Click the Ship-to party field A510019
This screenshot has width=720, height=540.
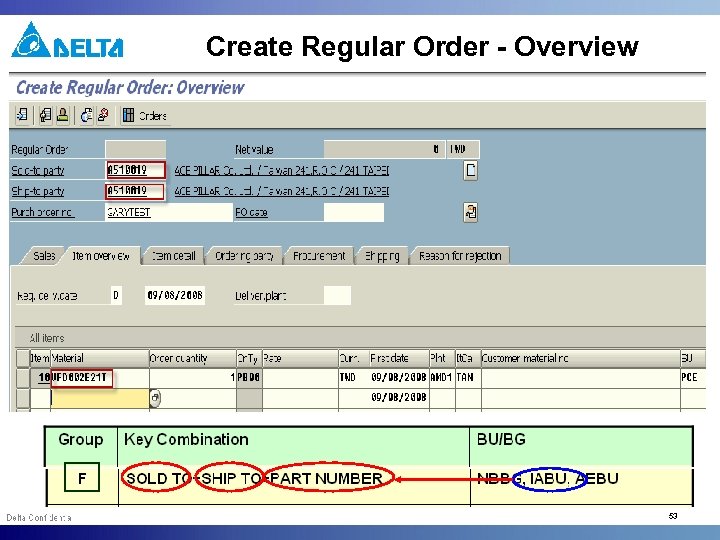tap(135, 191)
